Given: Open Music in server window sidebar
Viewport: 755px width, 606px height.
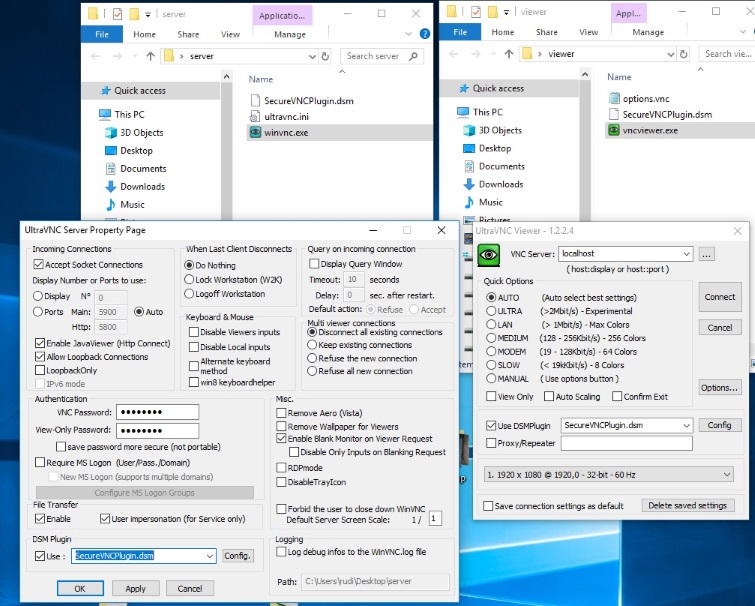Looking at the screenshot, I should [x=132, y=205].
